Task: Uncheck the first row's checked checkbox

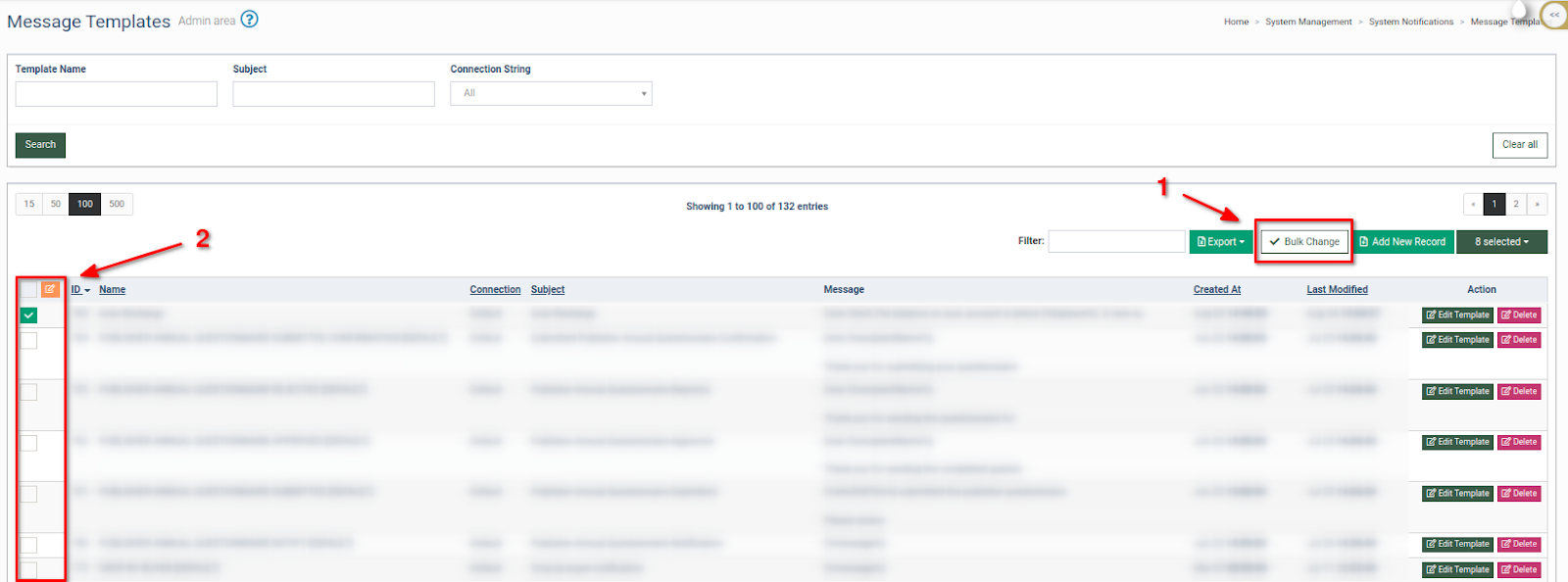Action: [28, 315]
